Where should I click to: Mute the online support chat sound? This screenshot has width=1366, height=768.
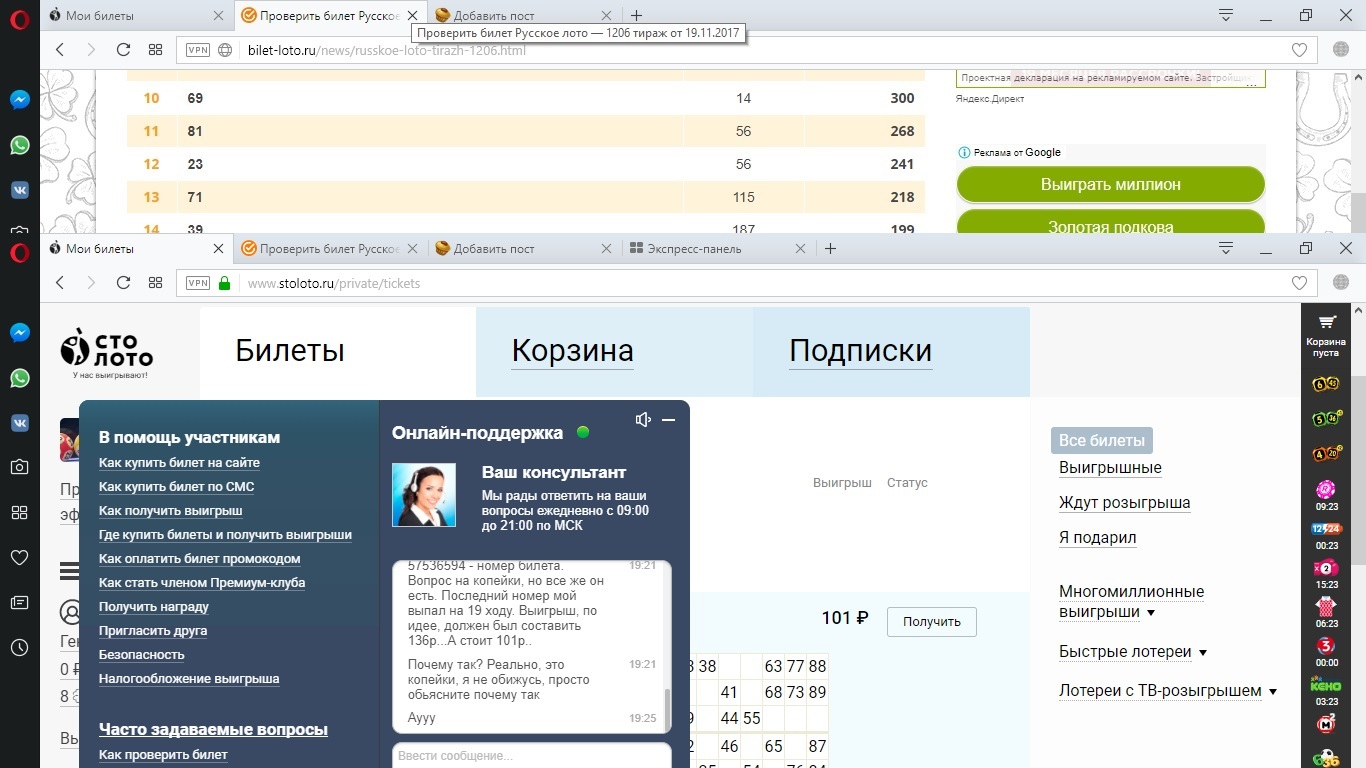[643, 420]
